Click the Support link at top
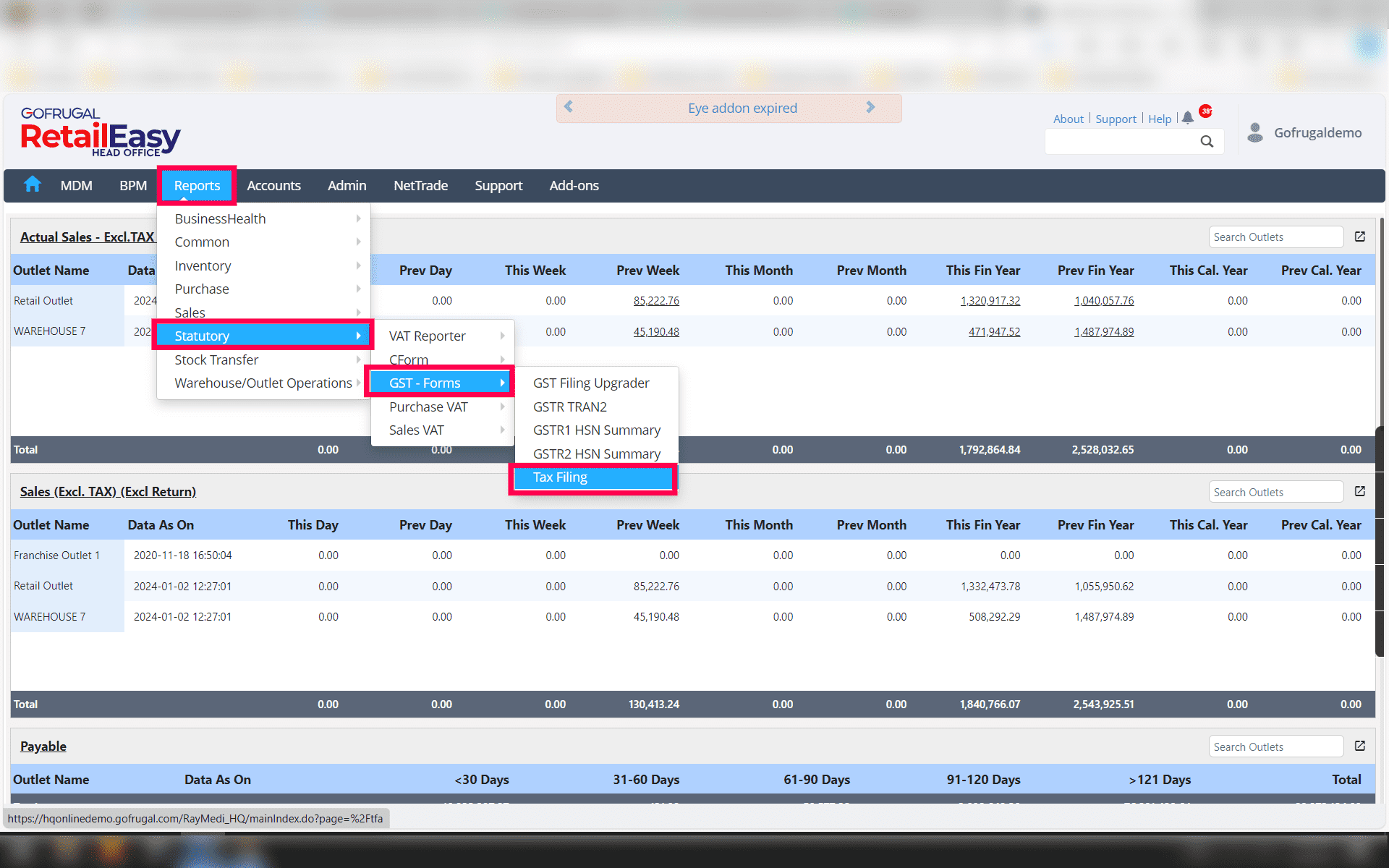 (x=1116, y=119)
